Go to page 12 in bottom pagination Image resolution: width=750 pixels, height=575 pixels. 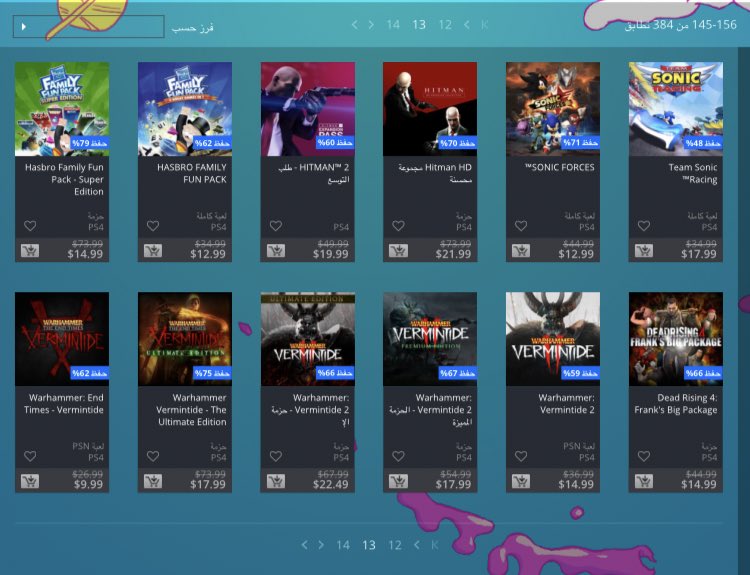(x=395, y=545)
